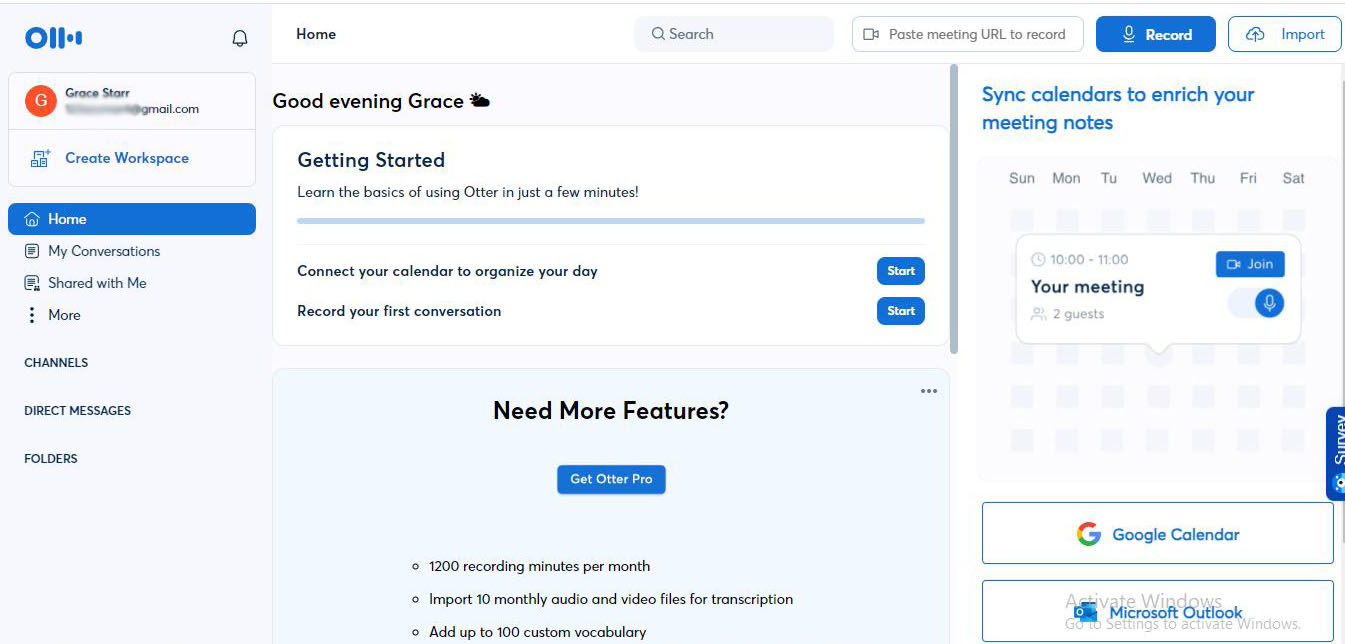Open the Grace Starr account dropdown
Screen dimensions: 1345x644
pos(132,101)
